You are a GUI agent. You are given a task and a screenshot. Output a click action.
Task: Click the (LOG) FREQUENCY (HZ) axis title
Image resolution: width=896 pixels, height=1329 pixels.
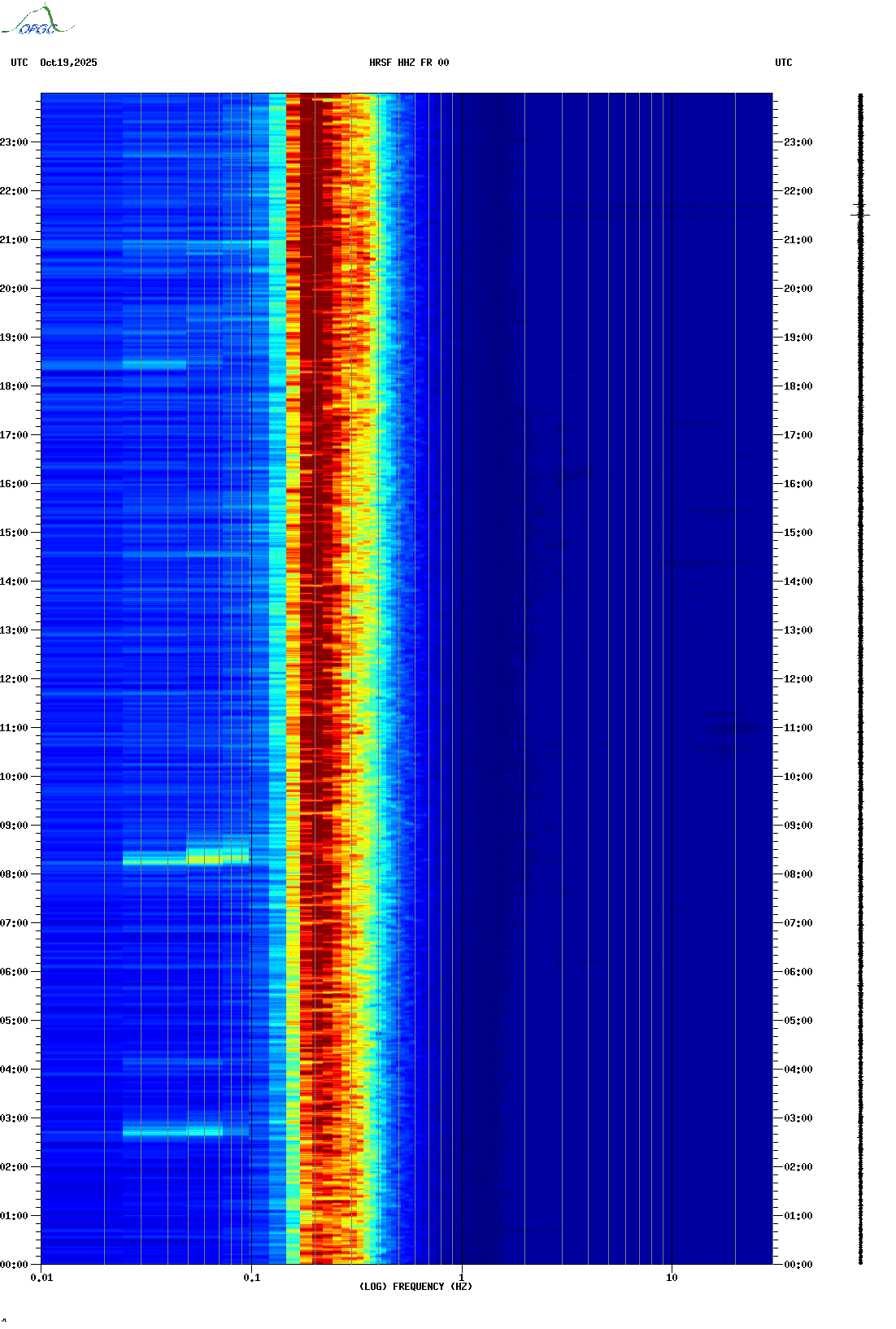[415, 1287]
